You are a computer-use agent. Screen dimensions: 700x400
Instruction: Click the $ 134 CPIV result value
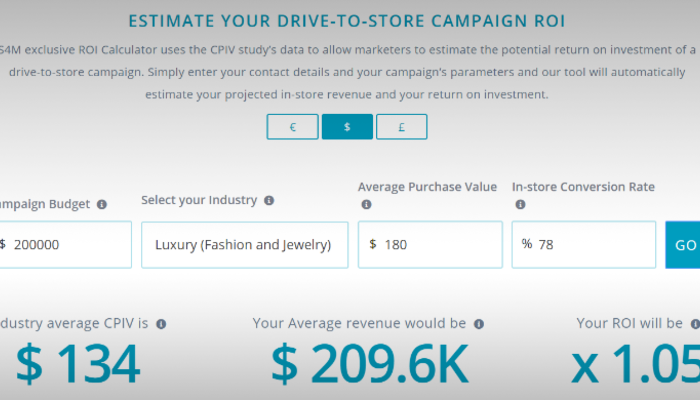pyautogui.click(x=78, y=367)
